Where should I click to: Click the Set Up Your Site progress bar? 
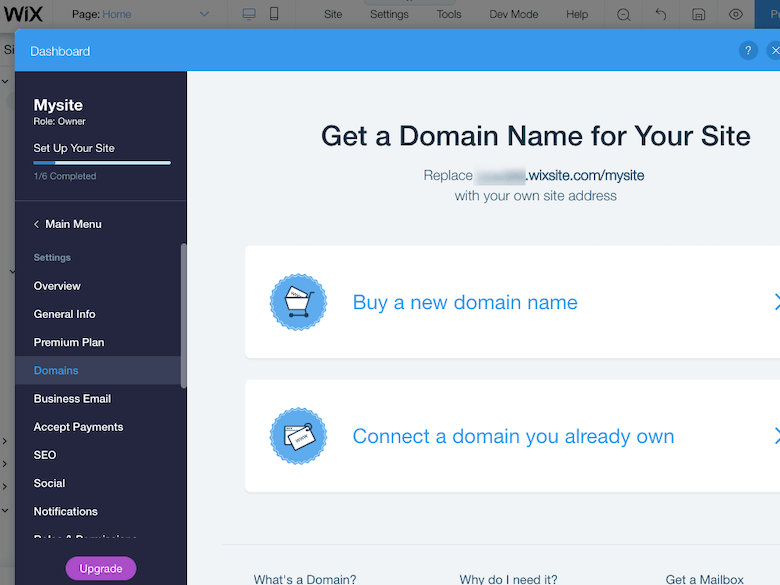point(101,162)
